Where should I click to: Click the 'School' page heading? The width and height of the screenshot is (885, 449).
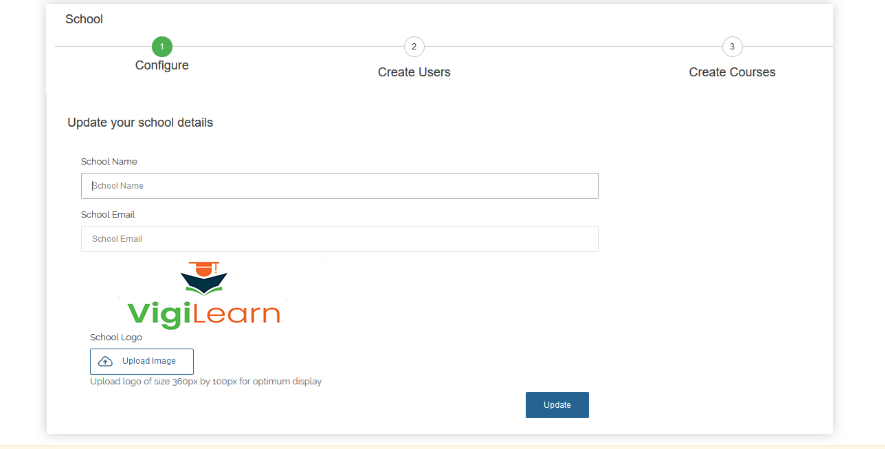[x=84, y=19]
